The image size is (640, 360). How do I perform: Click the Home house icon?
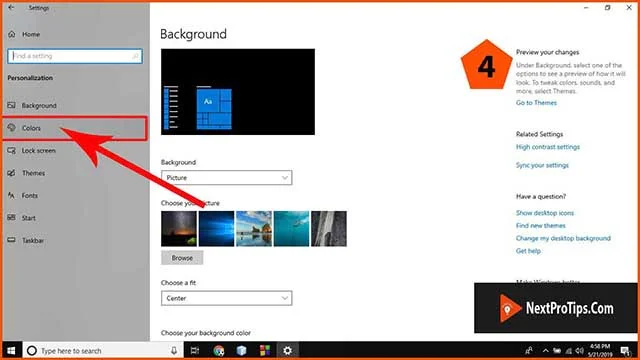coord(12,34)
